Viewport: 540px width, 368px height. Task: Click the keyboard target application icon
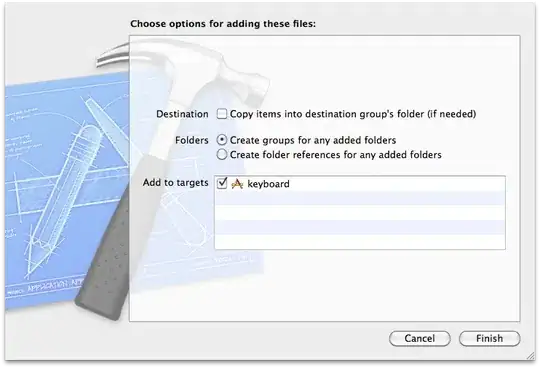237,184
